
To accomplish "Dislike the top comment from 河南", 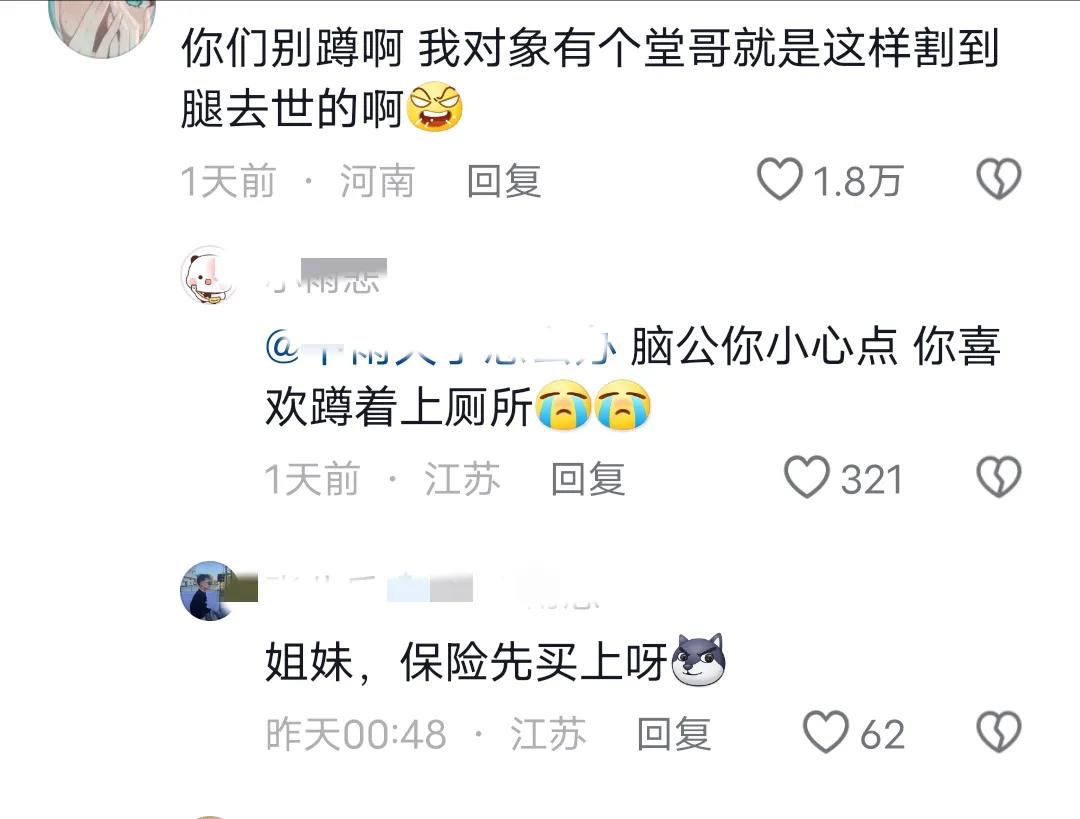I will pos(999,180).
